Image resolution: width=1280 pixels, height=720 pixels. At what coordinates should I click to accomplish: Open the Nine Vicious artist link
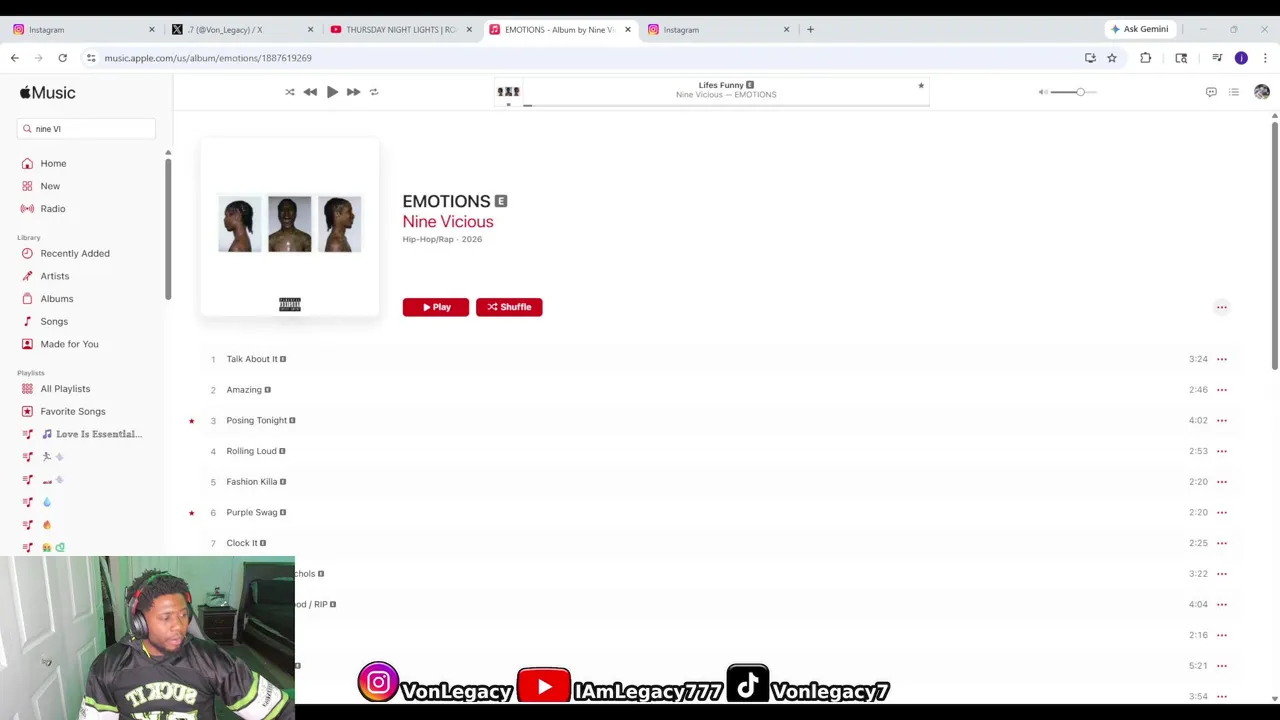click(448, 222)
